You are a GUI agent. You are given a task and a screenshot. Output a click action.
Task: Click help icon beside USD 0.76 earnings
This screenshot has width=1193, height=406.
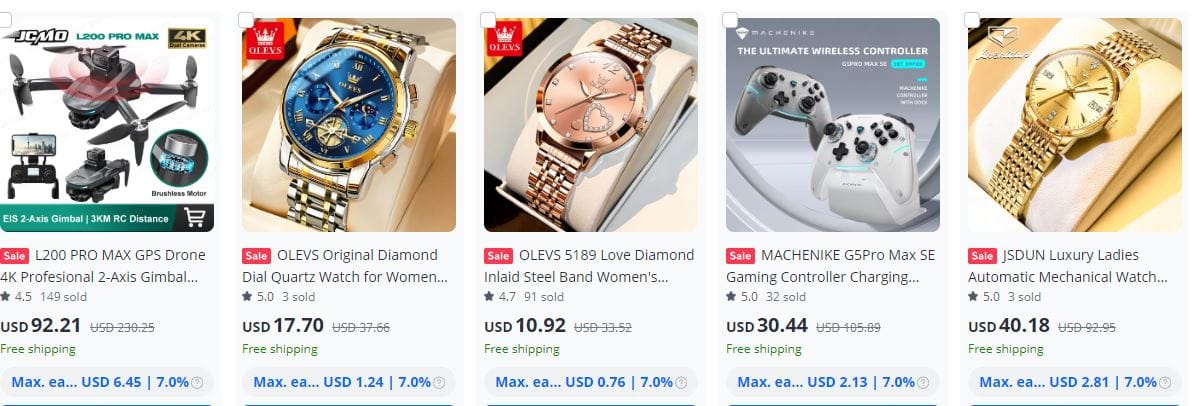[681, 382]
